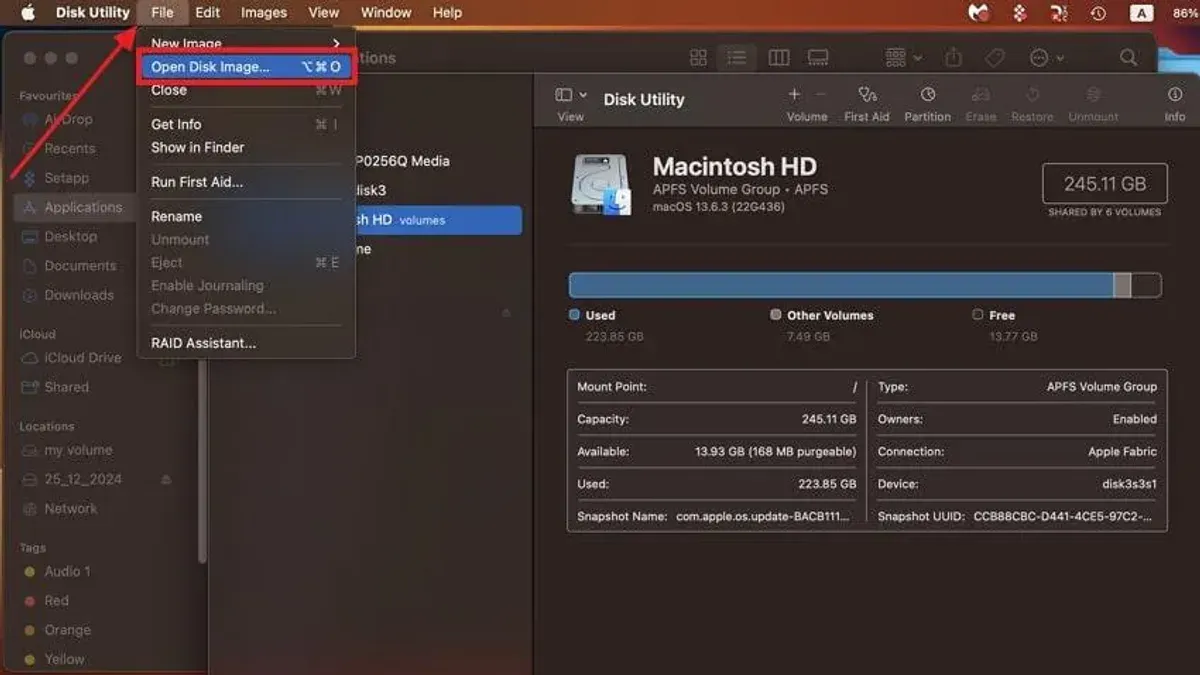Select Macintosh HD volumes row
The image size is (1200, 675).
click(x=438, y=220)
